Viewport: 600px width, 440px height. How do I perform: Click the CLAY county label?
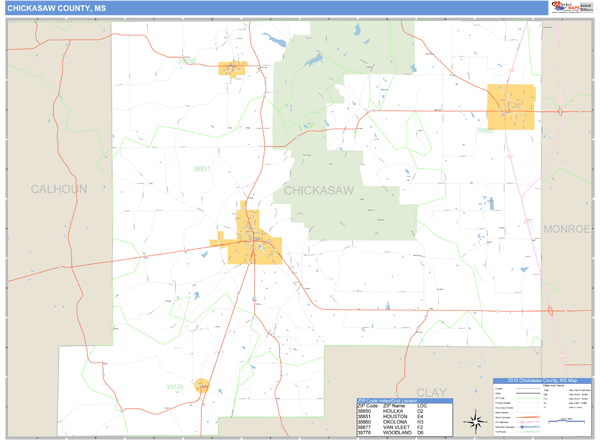click(x=431, y=394)
